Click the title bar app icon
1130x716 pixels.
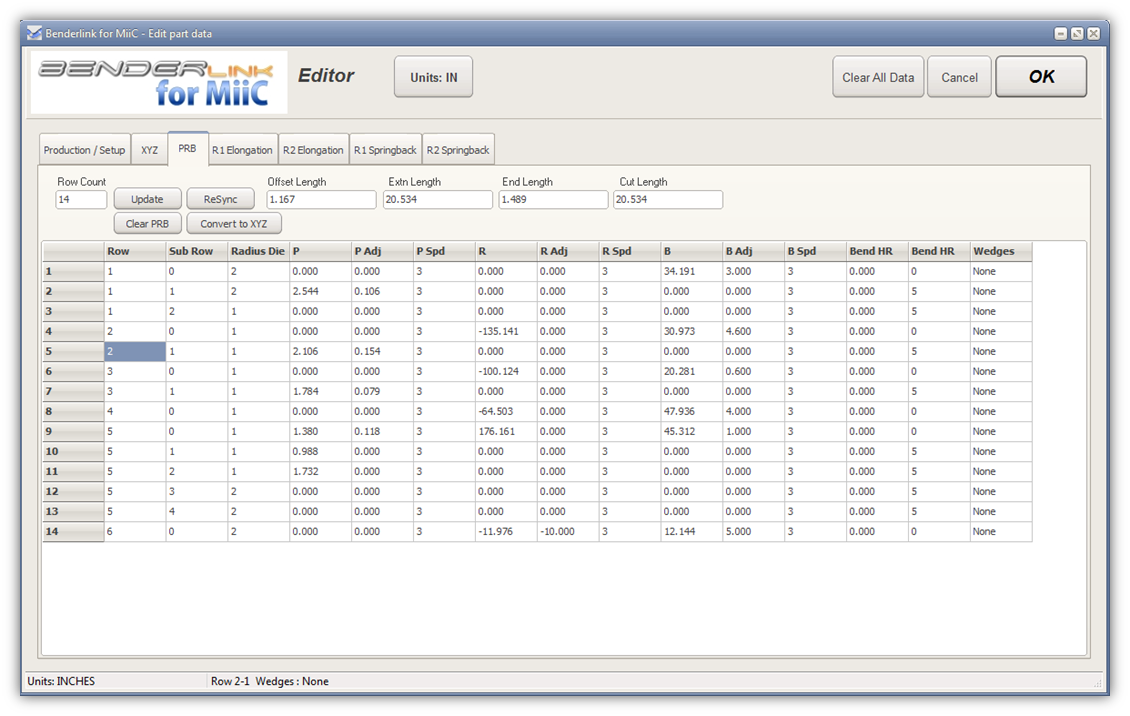pyautogui.click(x=34, y=33)
